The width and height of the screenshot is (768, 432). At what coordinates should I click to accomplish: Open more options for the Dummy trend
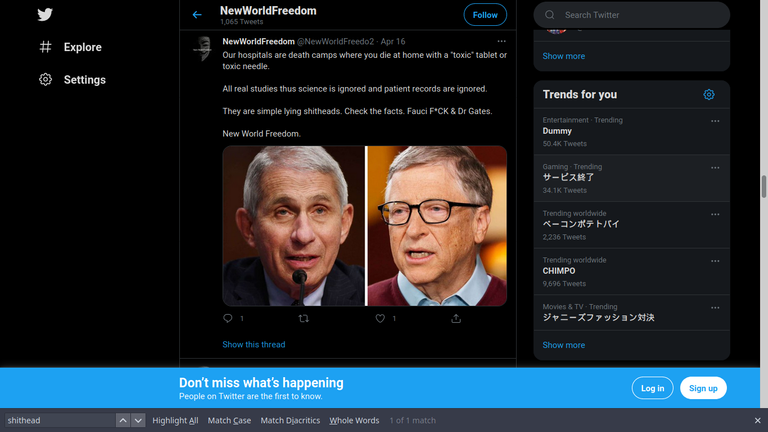(x=715, y=121)
